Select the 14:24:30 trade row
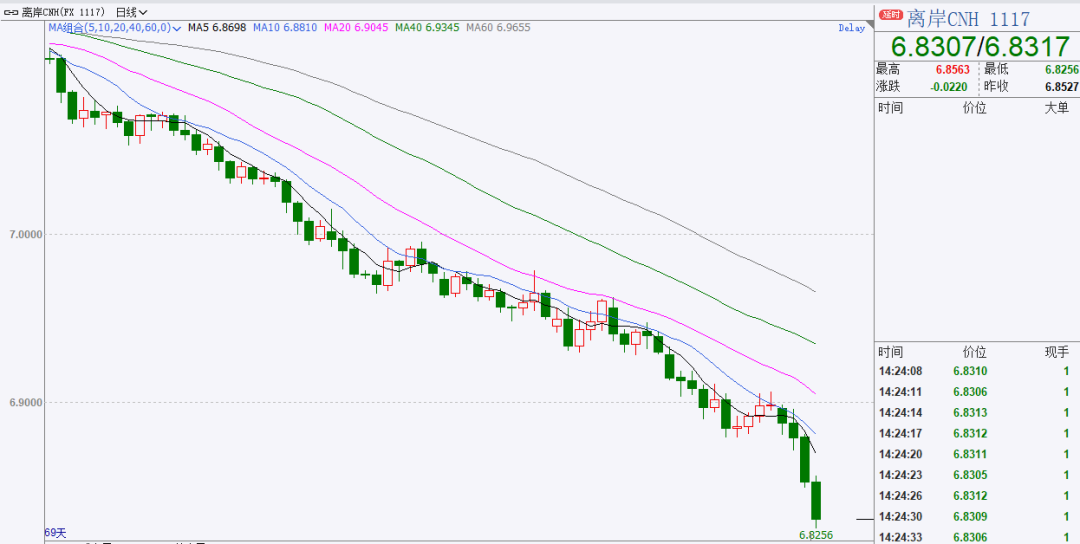 point(975,517)
